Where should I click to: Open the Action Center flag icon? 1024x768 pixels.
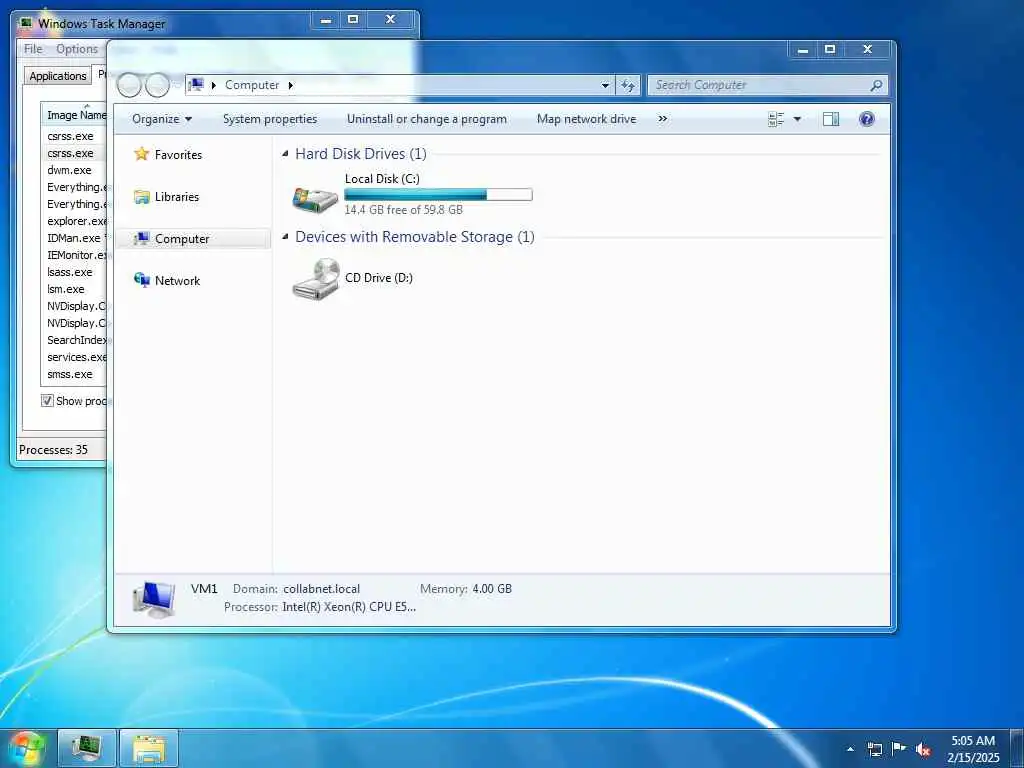click(899, 749)
